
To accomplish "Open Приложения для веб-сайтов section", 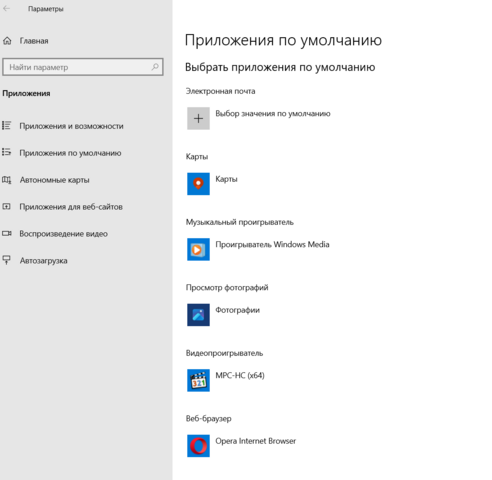I will (x=71, y=207).
